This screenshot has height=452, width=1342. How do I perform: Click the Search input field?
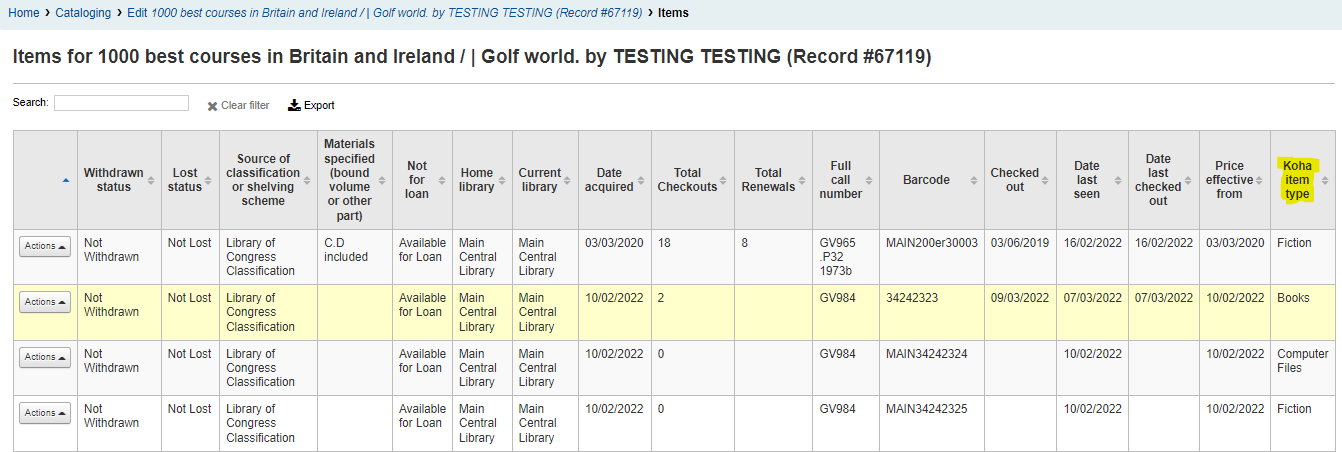coord(121,103)
